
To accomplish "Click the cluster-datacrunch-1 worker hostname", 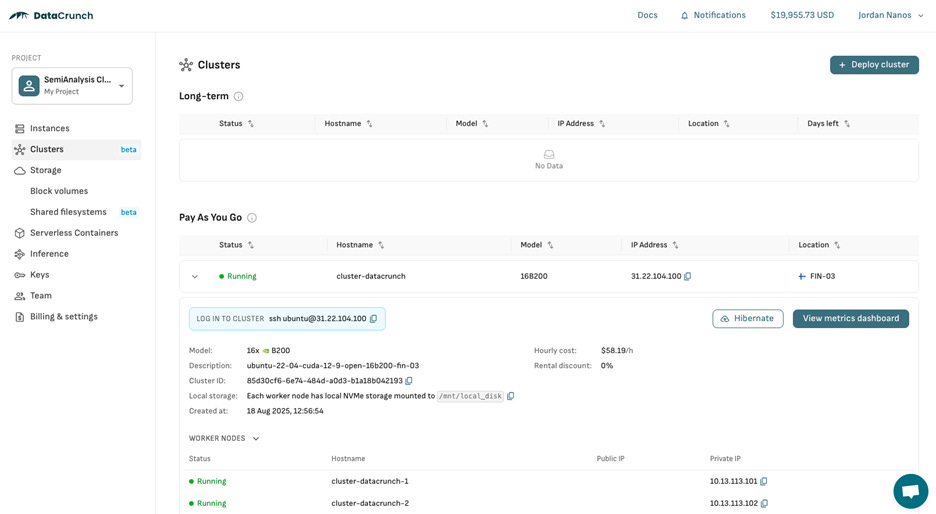I will (370, 481).
